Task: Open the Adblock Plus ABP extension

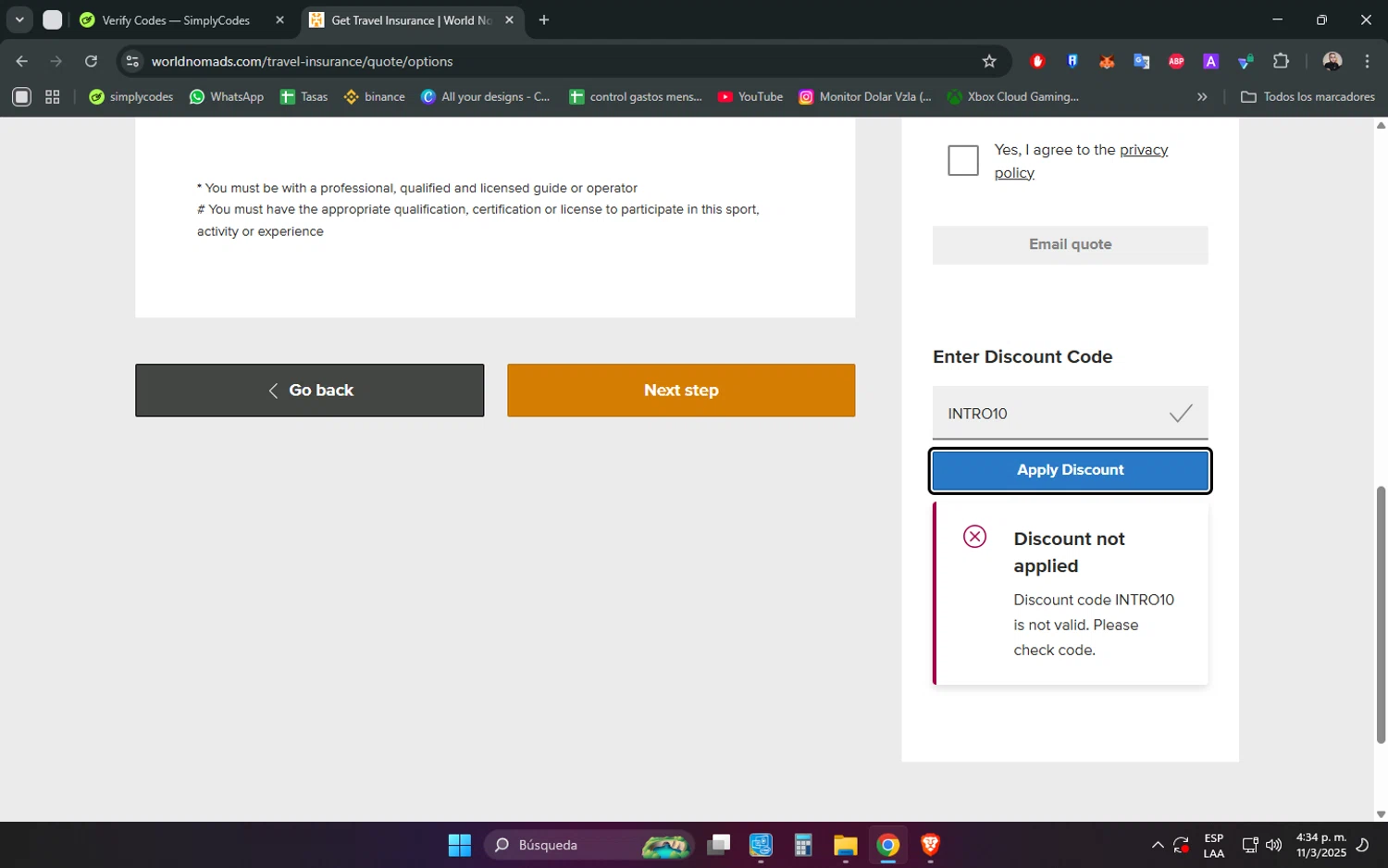Action: pos(1176,61)
